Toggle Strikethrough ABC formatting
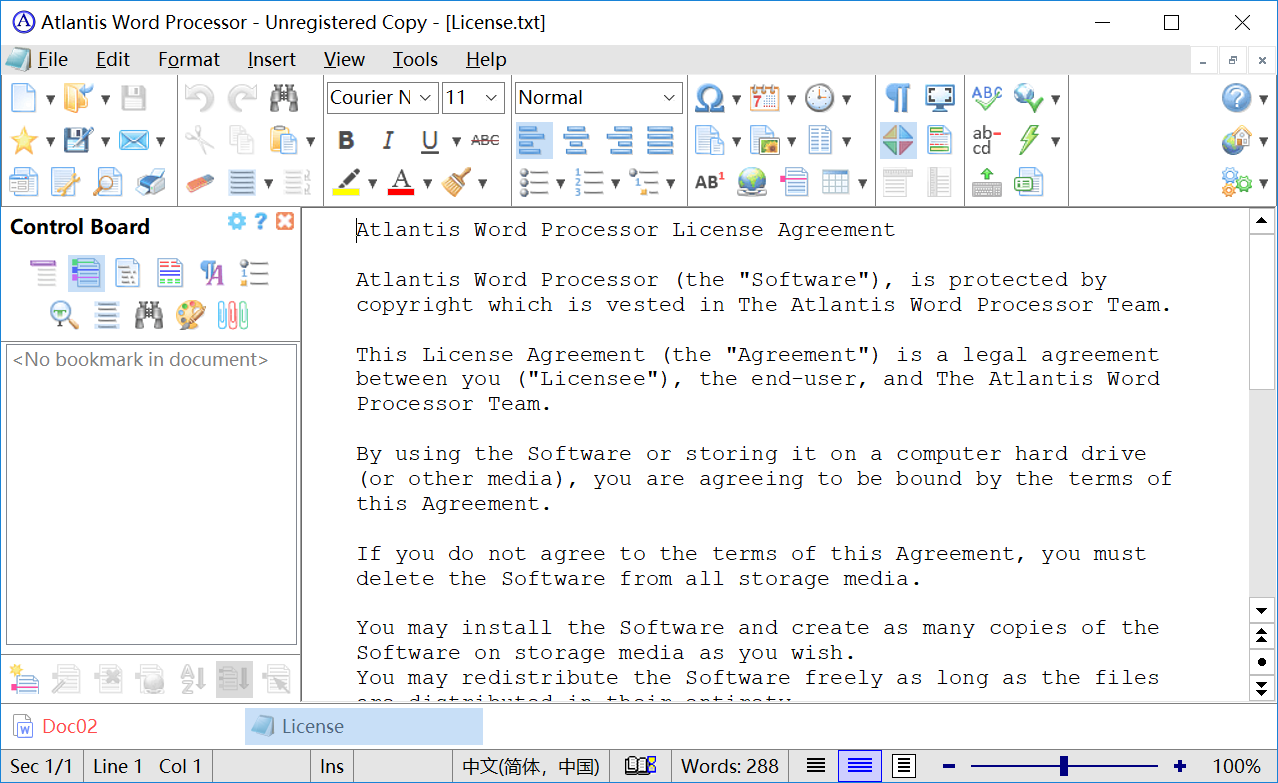Viewport: 1278px width, 783px height. tap(485, 140)
